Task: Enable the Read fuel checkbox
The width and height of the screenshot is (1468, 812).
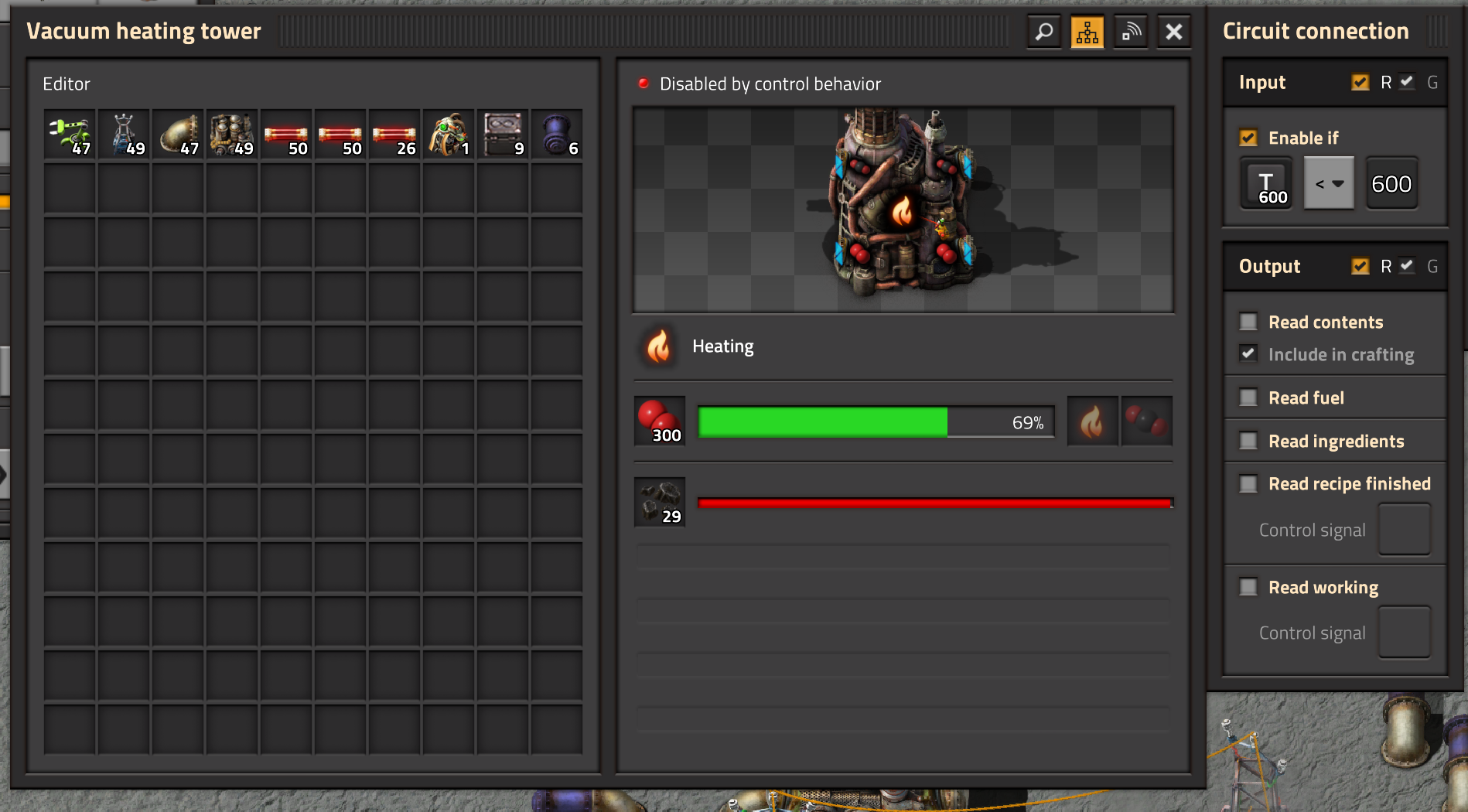Action: (1248, 397)
